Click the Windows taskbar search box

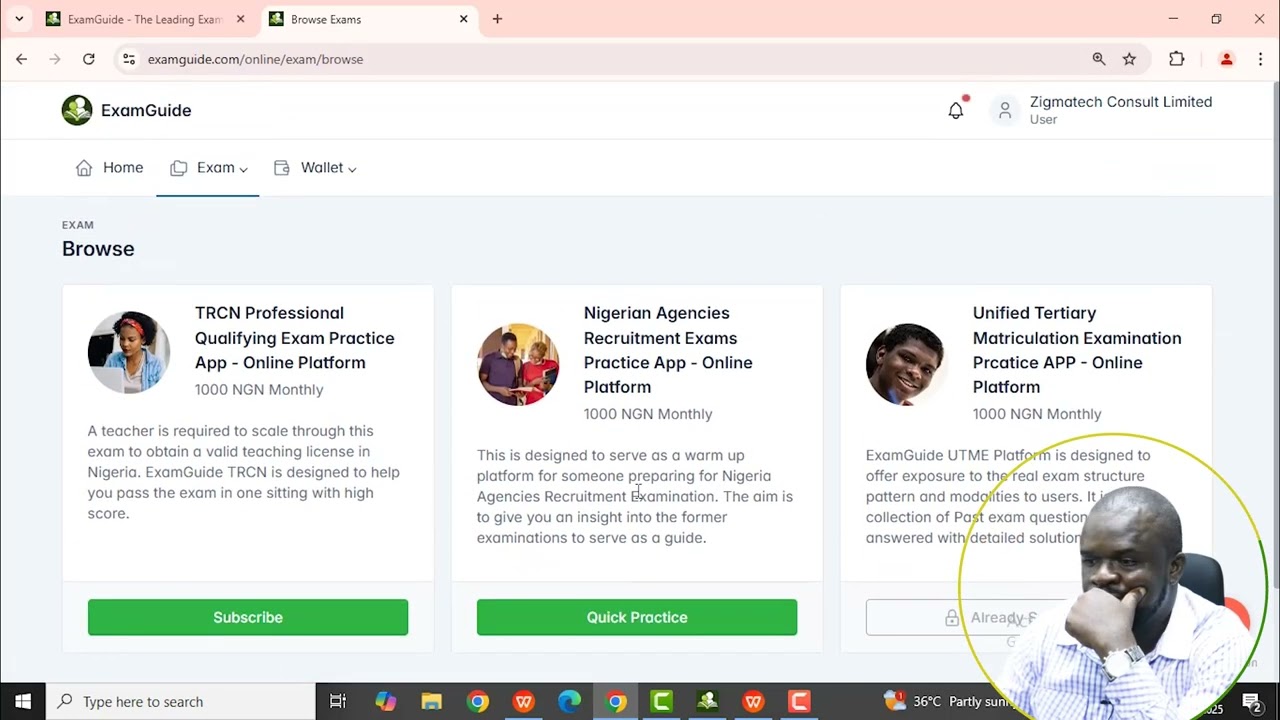point(181,701)
